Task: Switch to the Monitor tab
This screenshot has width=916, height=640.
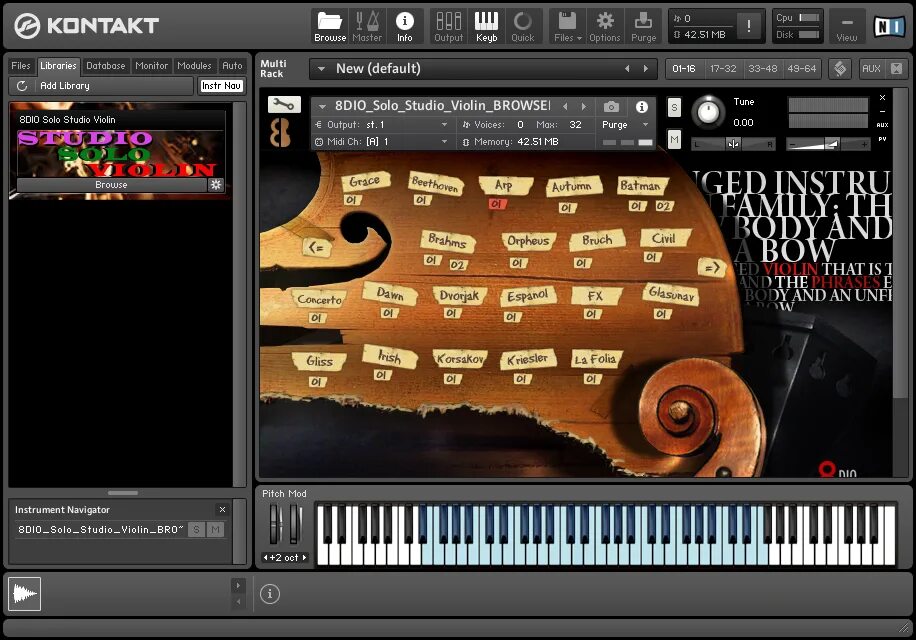Action: click(151, 66)
